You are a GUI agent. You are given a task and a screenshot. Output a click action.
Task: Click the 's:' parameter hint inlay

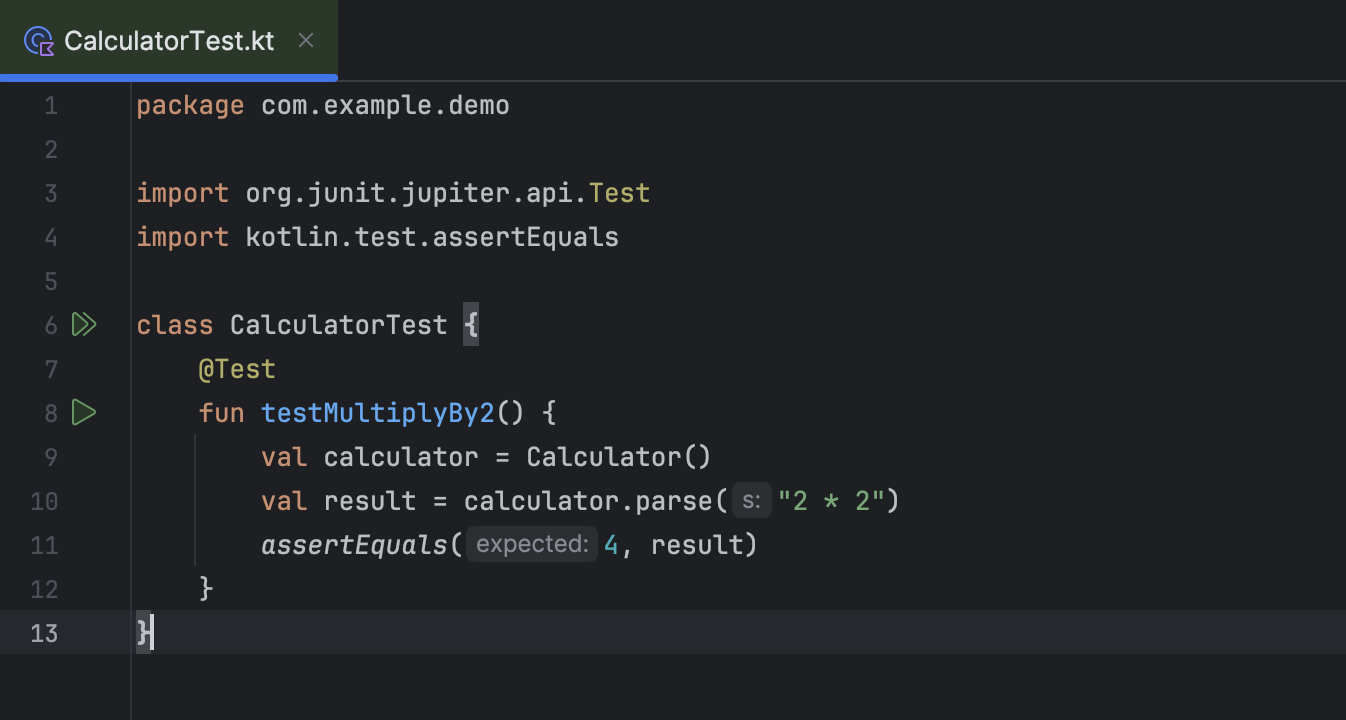752,501
